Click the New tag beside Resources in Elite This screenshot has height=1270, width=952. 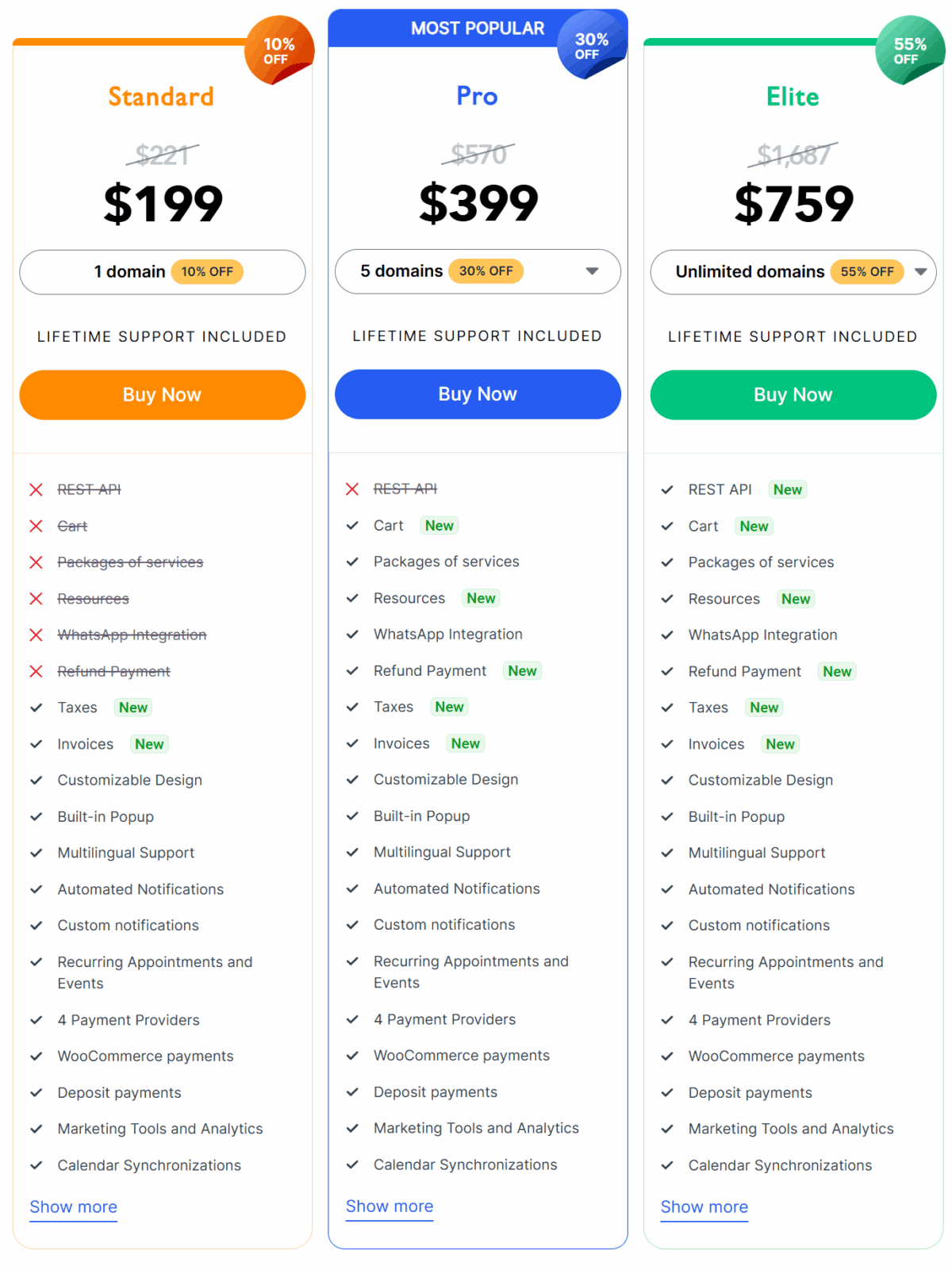[796, 599]
